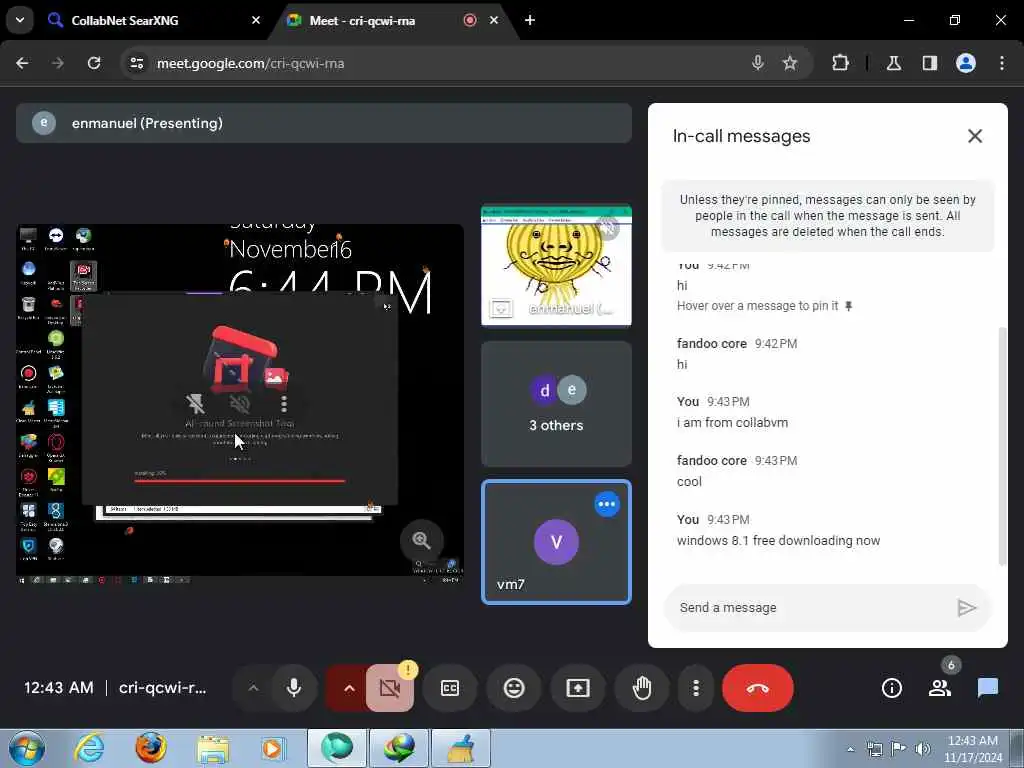This screenshot has width=1024, height=768.
Task: Open Windows Explorer folder icon
Action: pyautogui.click(x=213, y=748)
